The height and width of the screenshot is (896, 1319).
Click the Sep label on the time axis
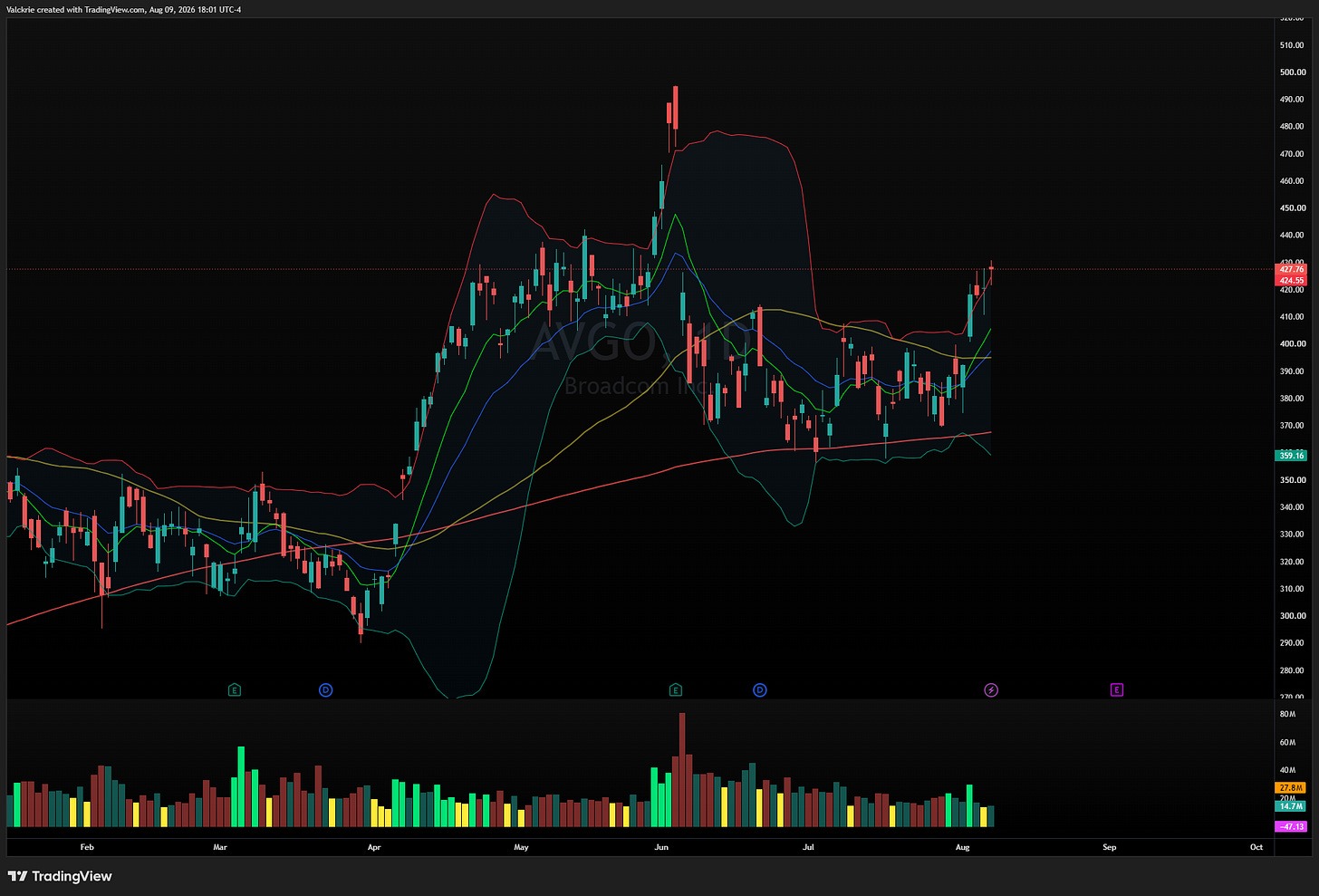coord(1110,847)
